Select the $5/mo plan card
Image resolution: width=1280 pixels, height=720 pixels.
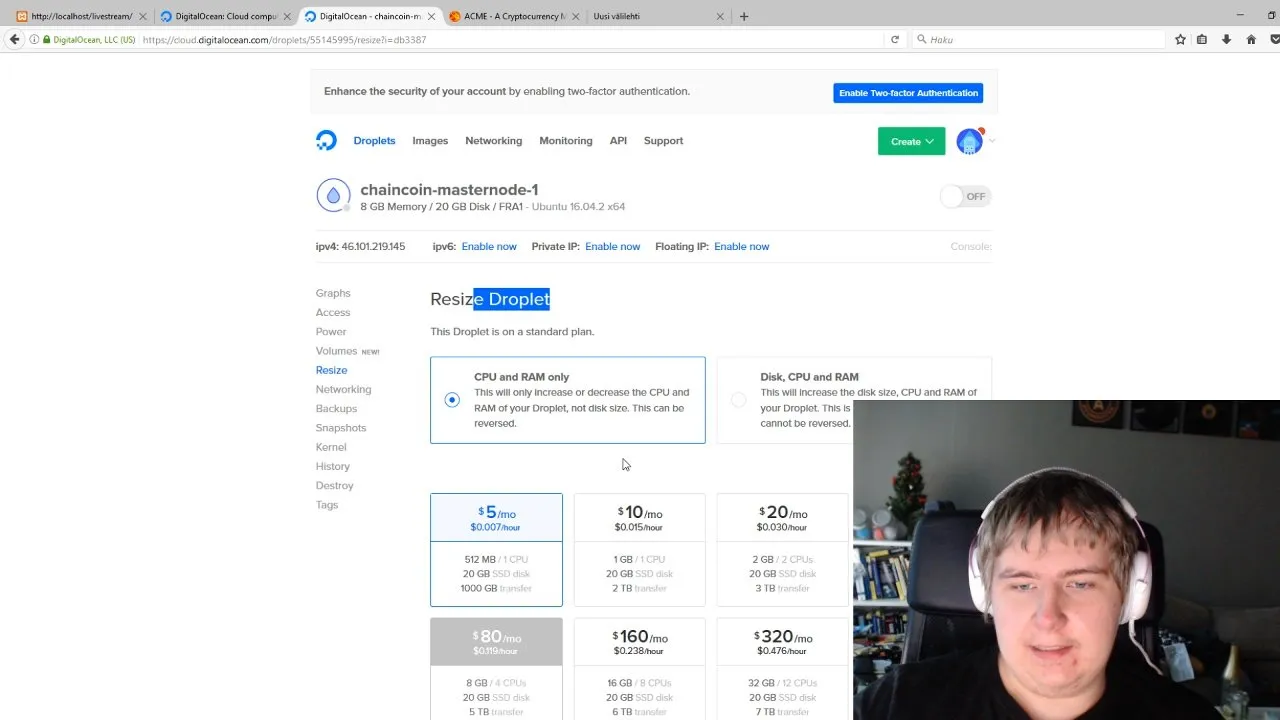pyautogui.click(x=496, y=550)
